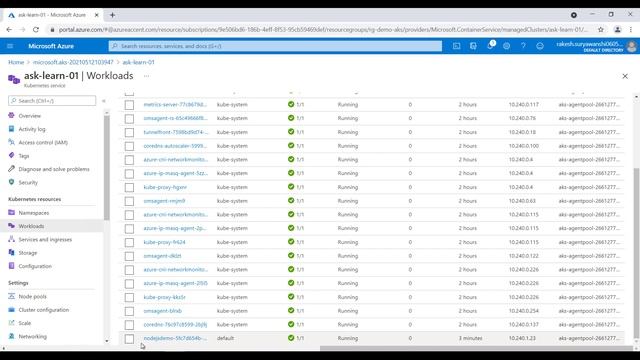This screenshot has width=640, height=360.
Task: Open the Help question mark icon
Action: [x=523, y=46]
